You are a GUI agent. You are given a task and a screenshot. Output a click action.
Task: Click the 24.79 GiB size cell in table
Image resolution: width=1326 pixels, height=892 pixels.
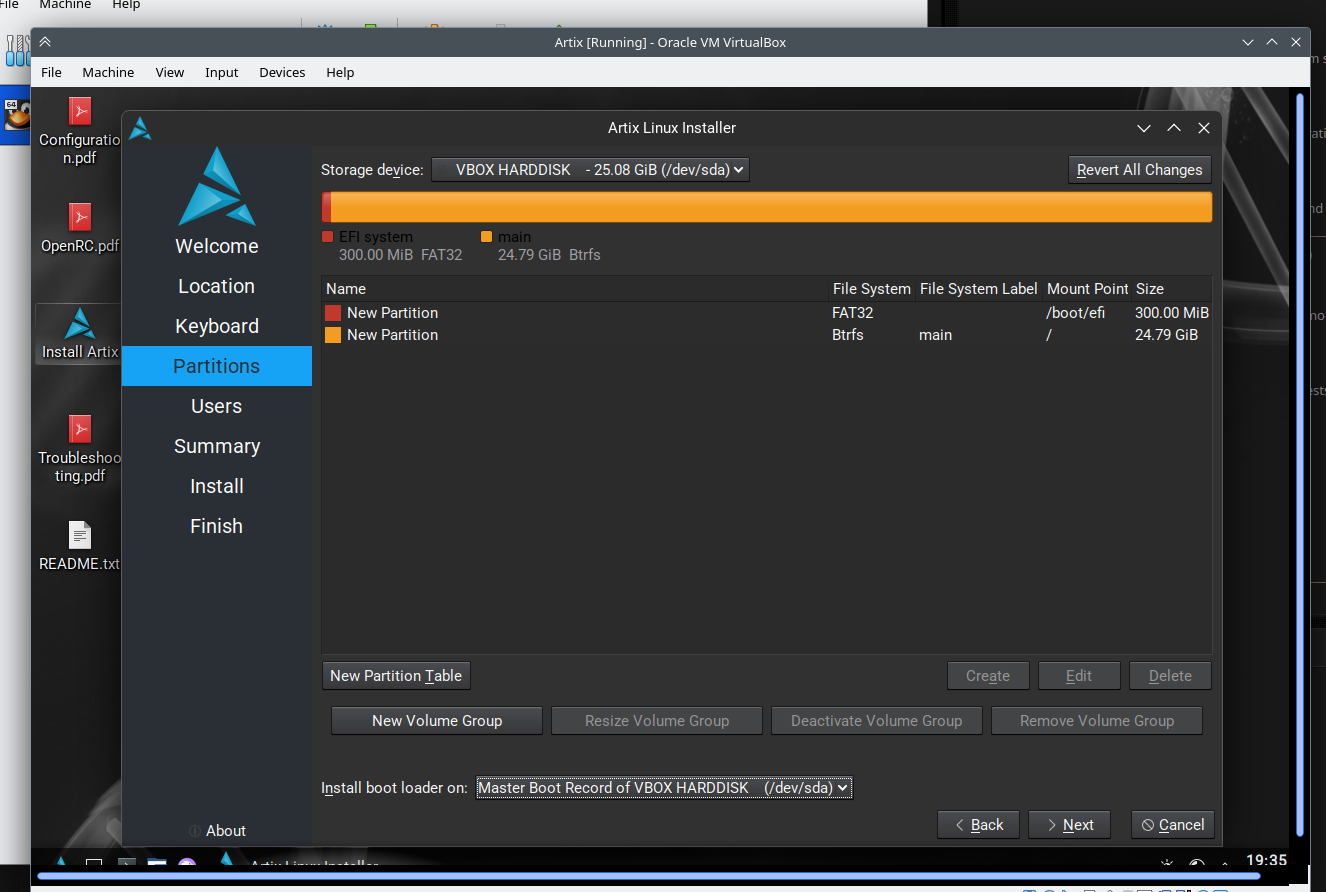click(x=1166, y=335)
